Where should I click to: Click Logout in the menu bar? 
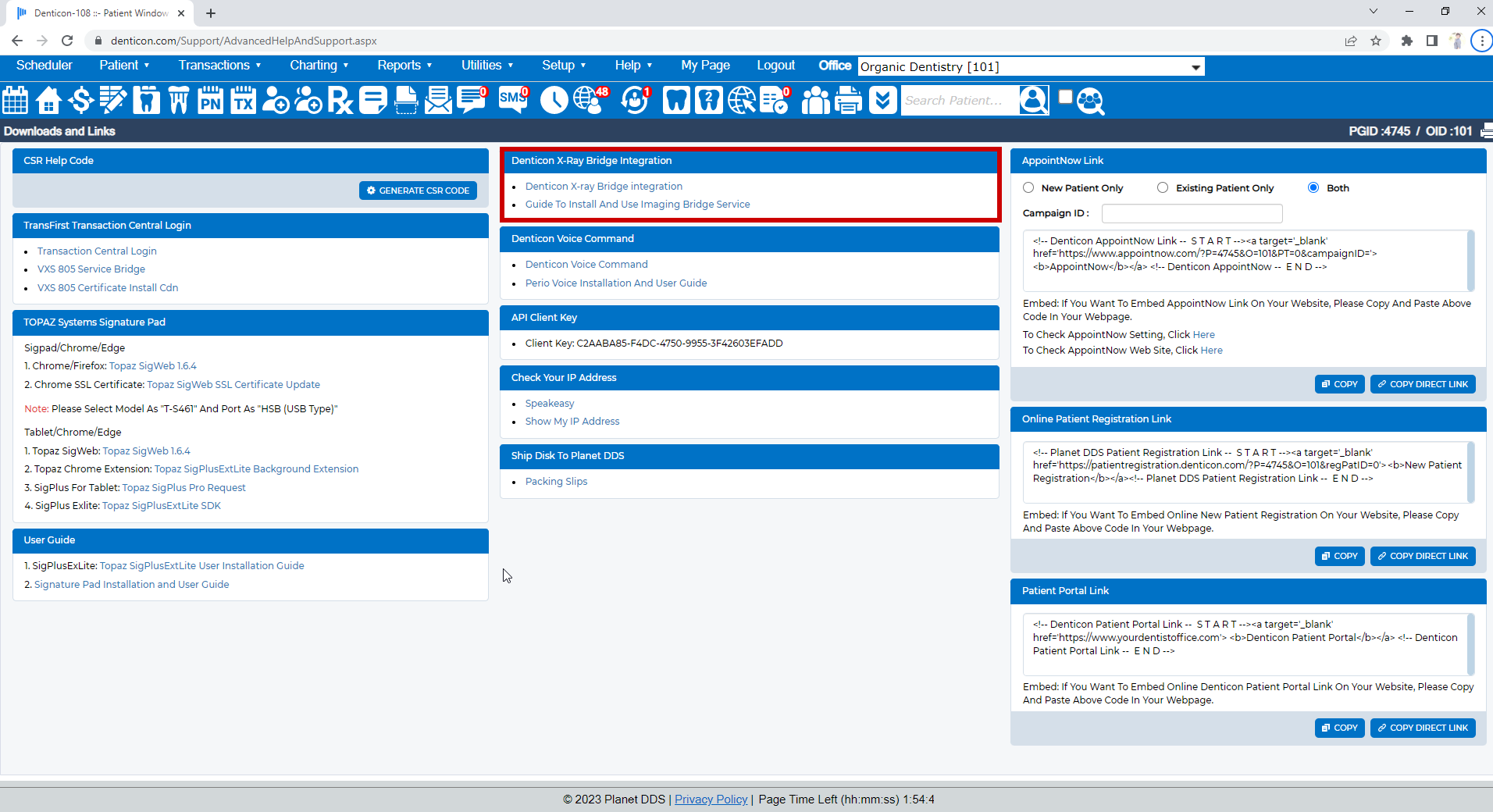[775, 65]
